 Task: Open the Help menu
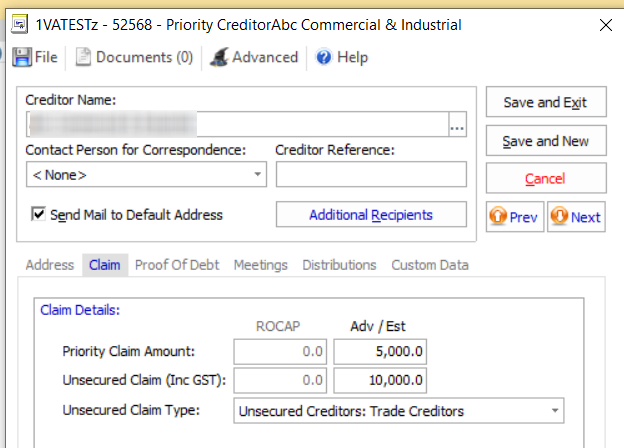(342, 58)
